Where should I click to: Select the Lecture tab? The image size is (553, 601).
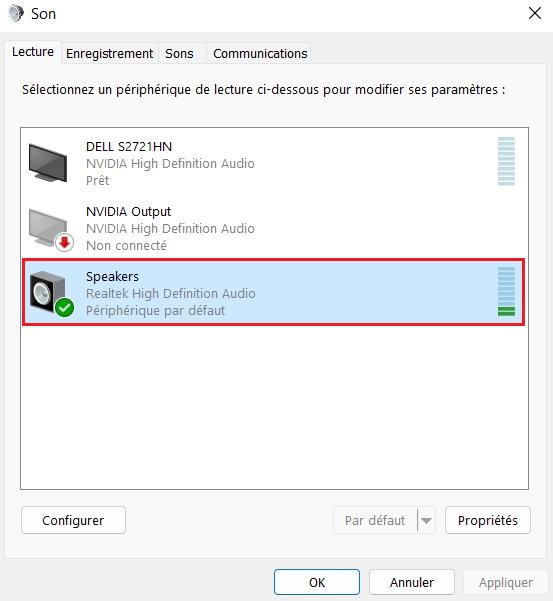pos(33,52)
